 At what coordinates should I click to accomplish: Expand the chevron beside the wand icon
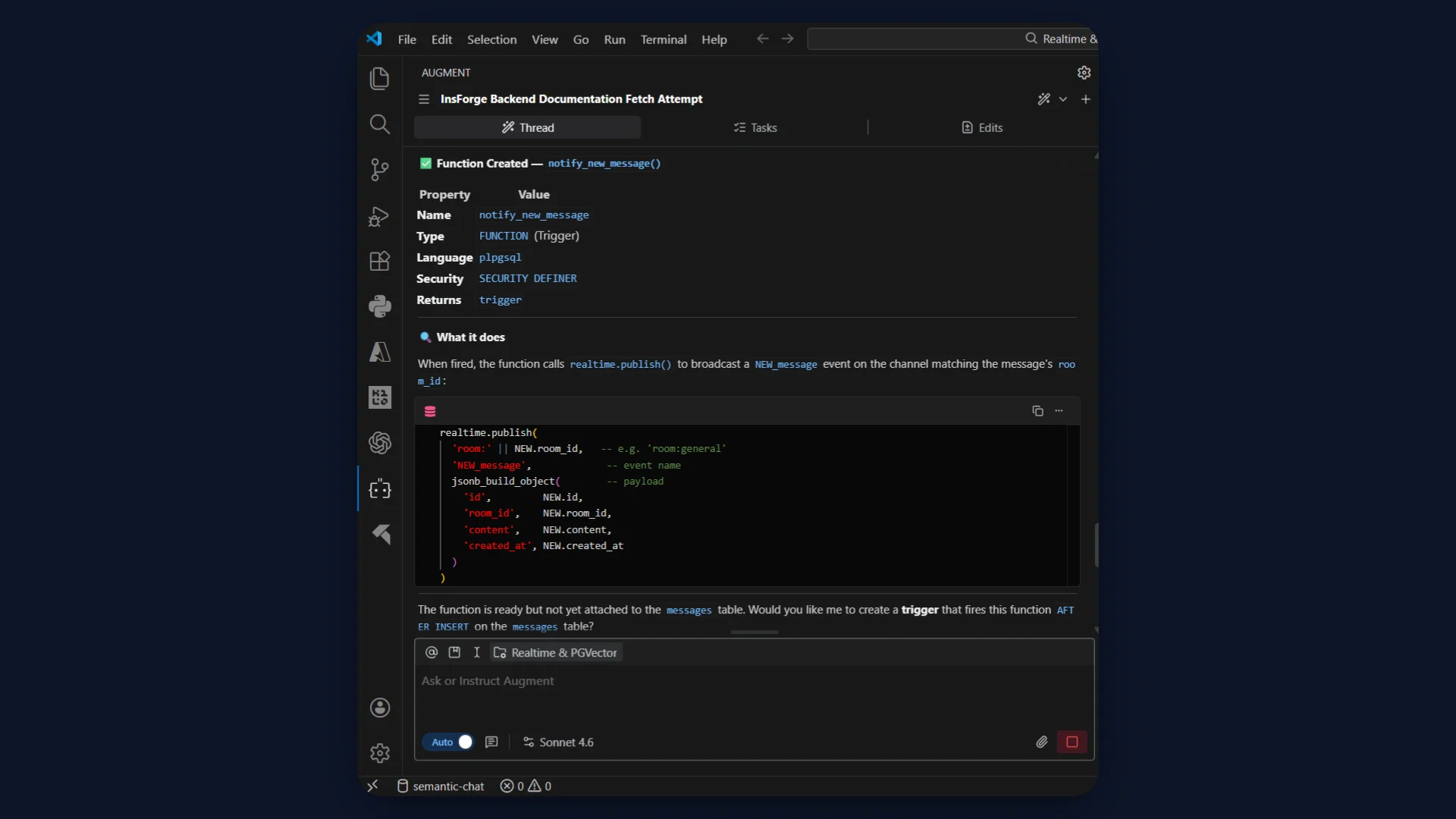(x=1063, y=99)
